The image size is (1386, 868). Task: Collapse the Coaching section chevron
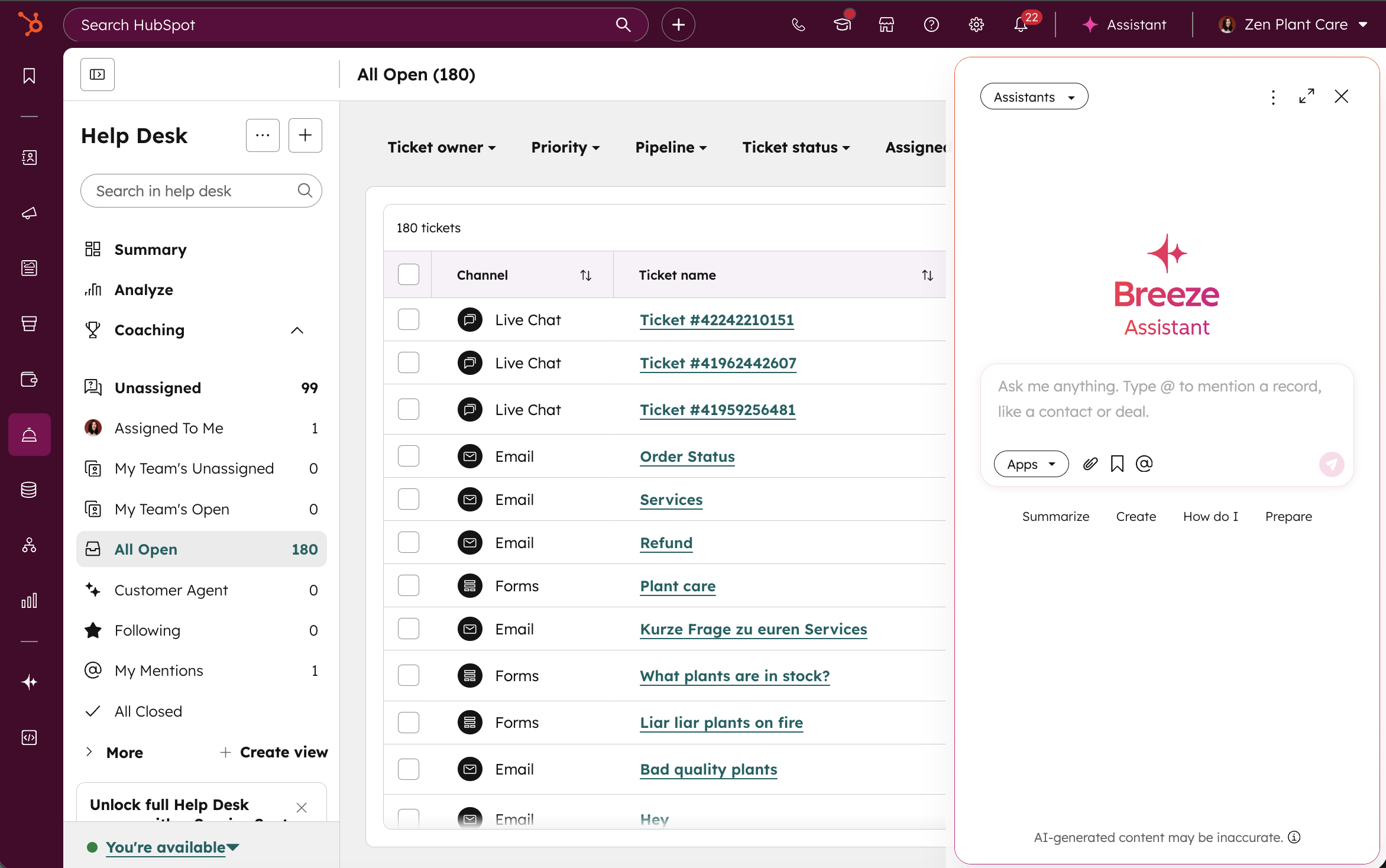point(297,331)
